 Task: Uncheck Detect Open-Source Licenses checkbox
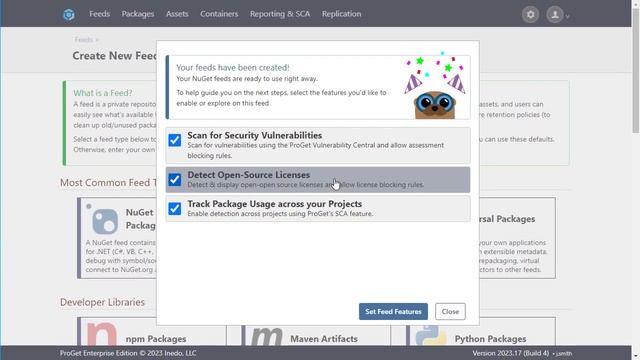pos(175,180)
